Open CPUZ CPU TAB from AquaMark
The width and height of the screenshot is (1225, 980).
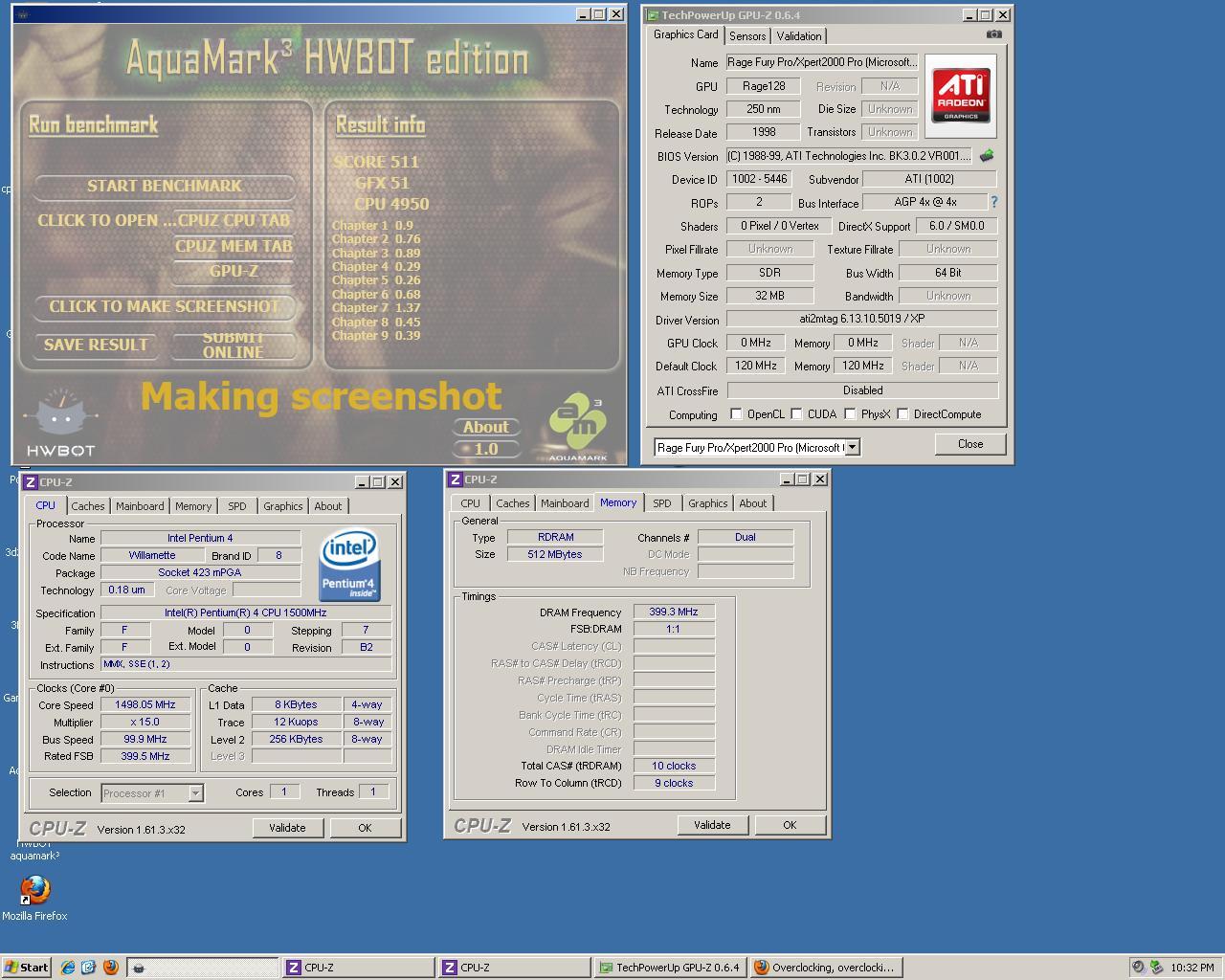pyautogui.click(x=234, y=220)
